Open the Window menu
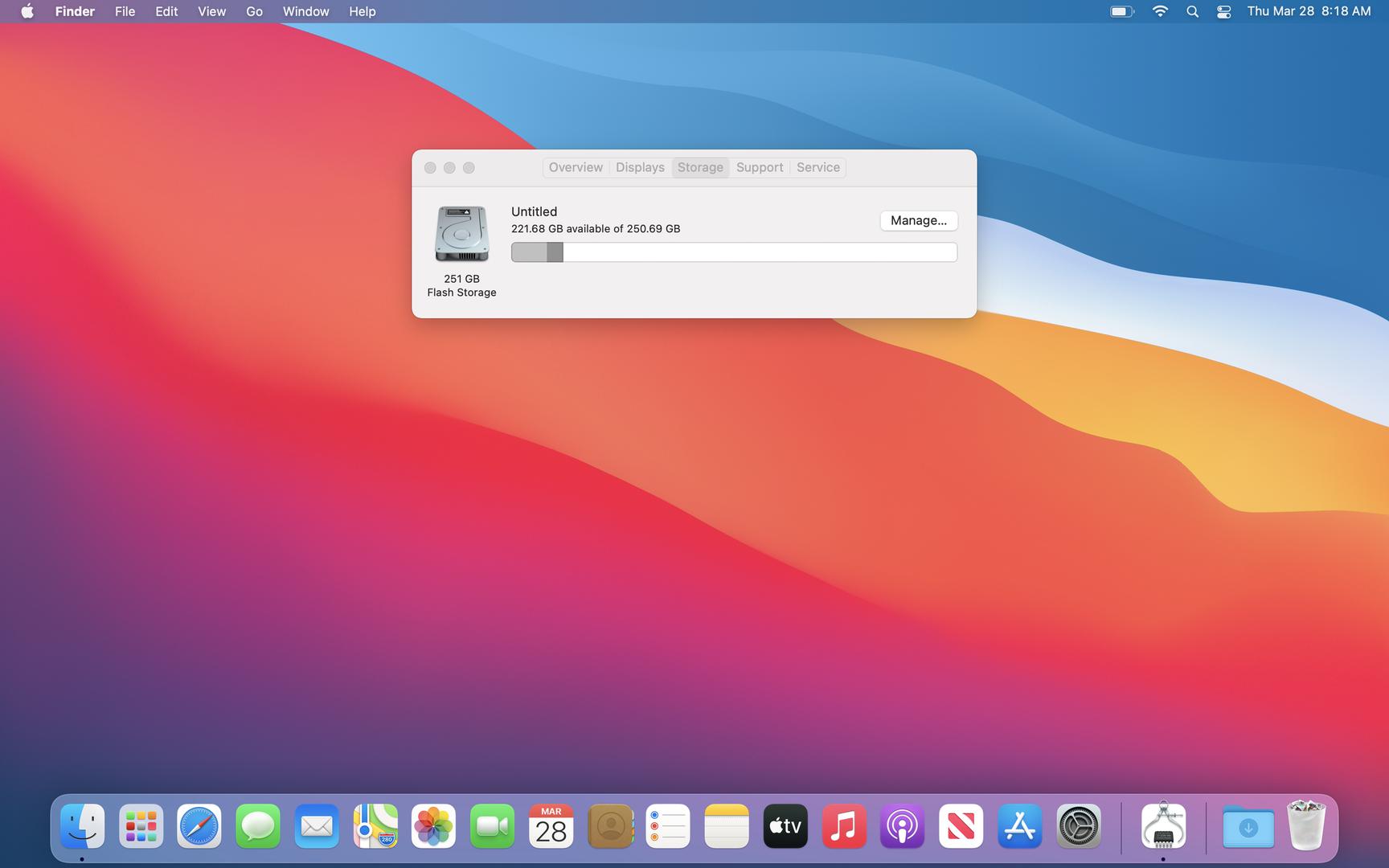 click(305, 11)
